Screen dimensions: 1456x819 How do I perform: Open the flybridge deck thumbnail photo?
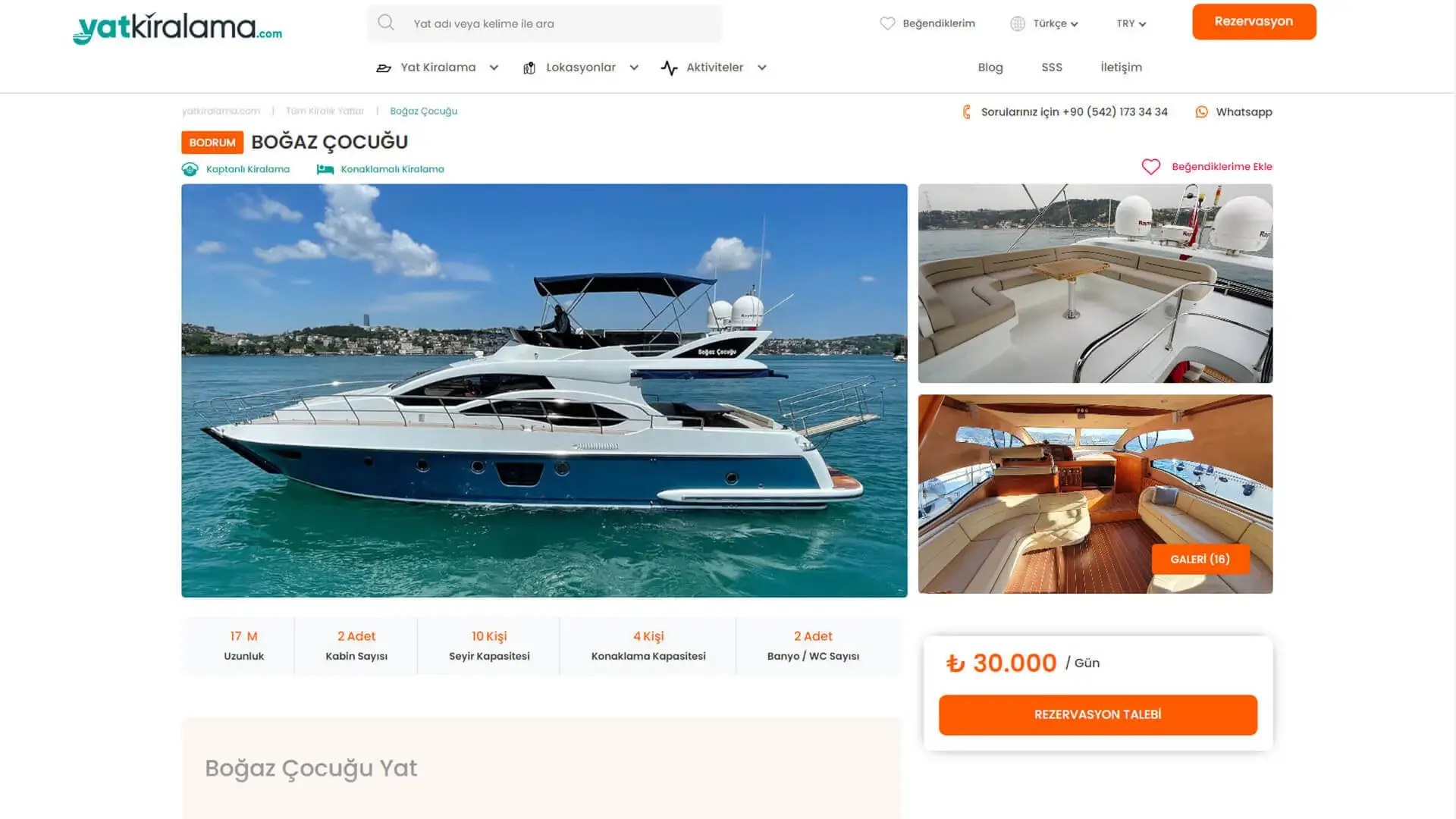pos(1095,283)
